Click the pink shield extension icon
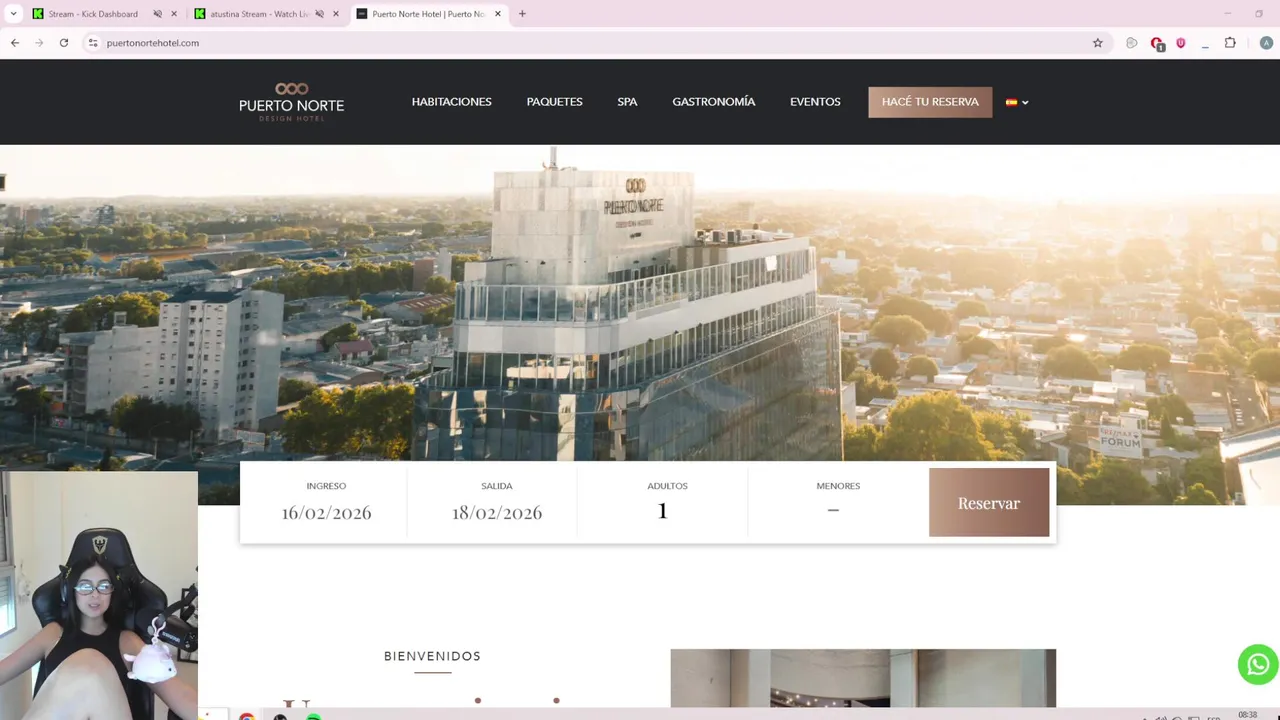The width and height of the screenshot is (1280, 720). [x=1180, y=43]
